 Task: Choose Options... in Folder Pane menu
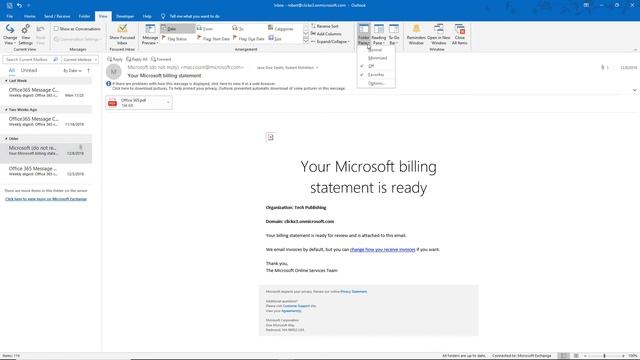pos(376,83)
